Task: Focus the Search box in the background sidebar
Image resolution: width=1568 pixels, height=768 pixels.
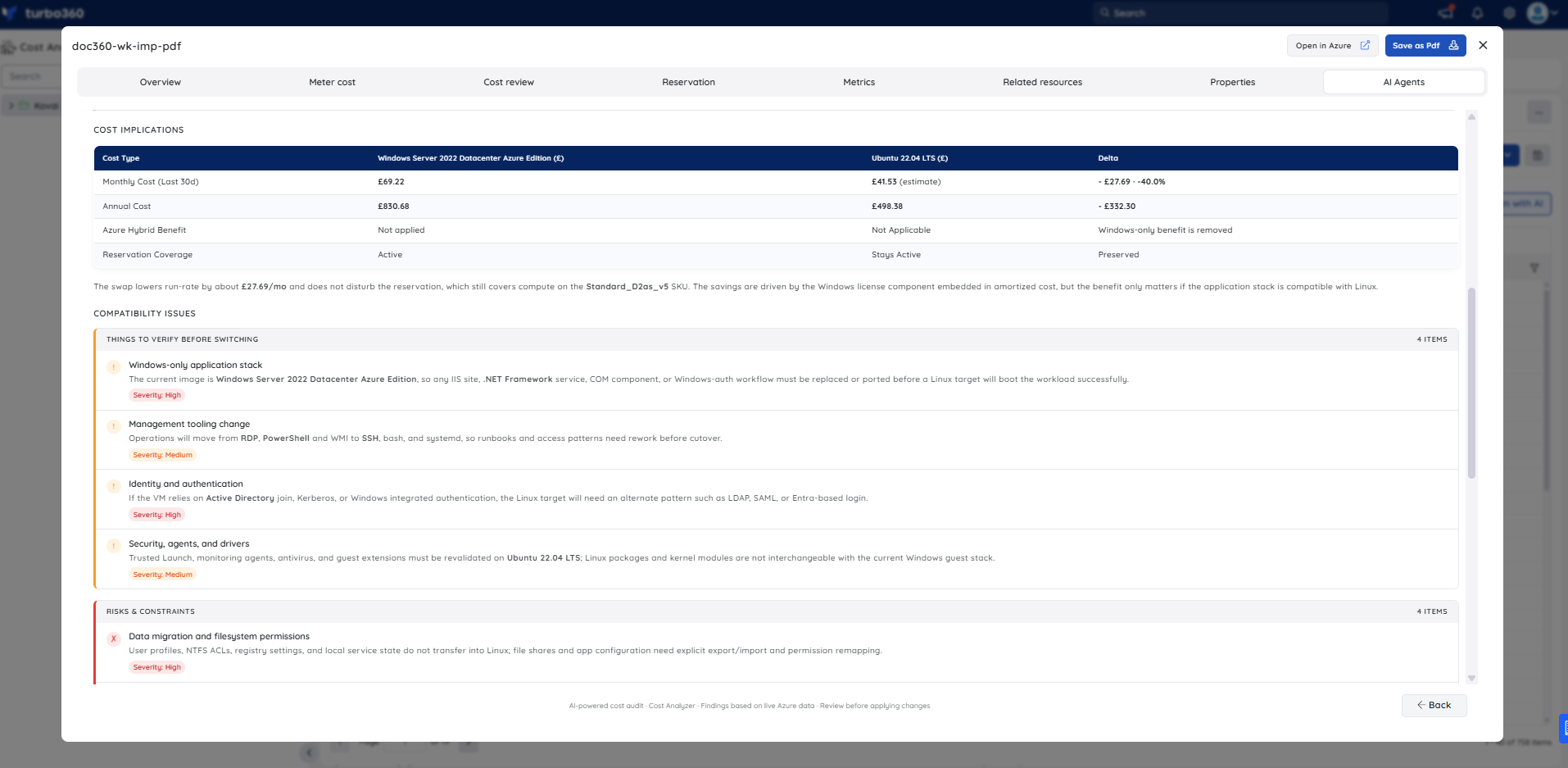Action: [33, 76]
